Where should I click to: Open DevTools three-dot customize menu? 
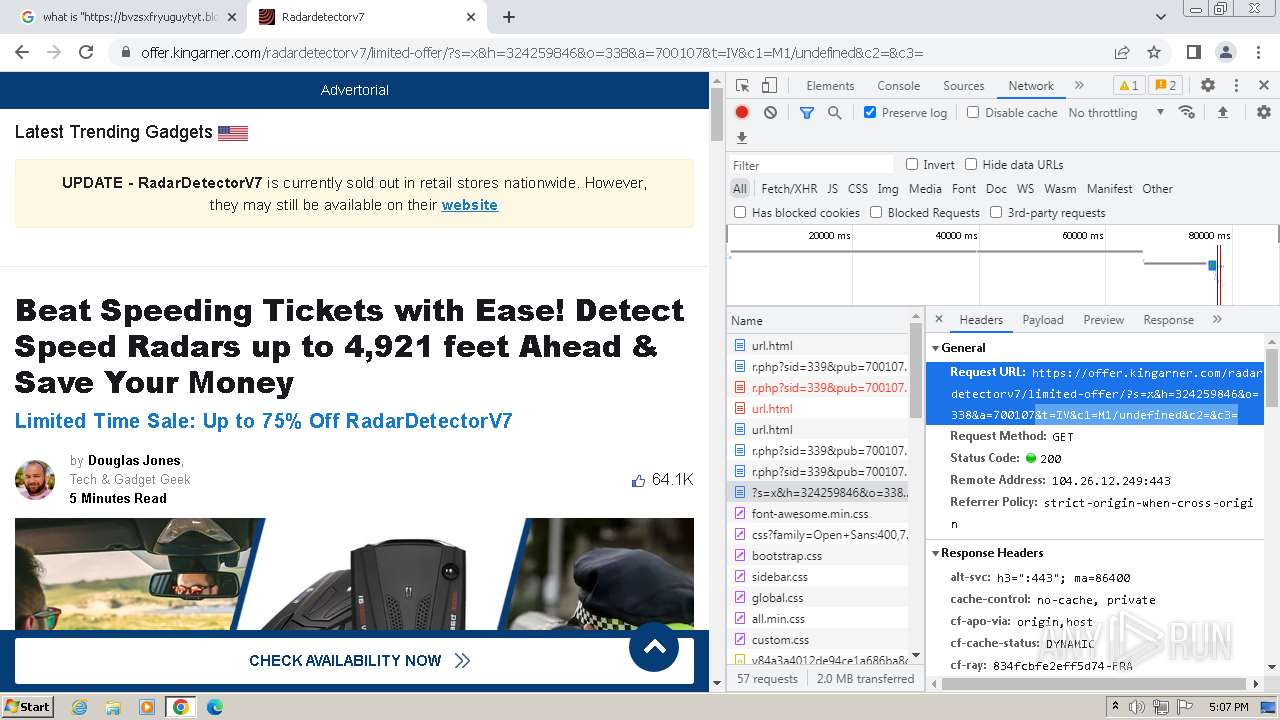tap(1236, 86)
